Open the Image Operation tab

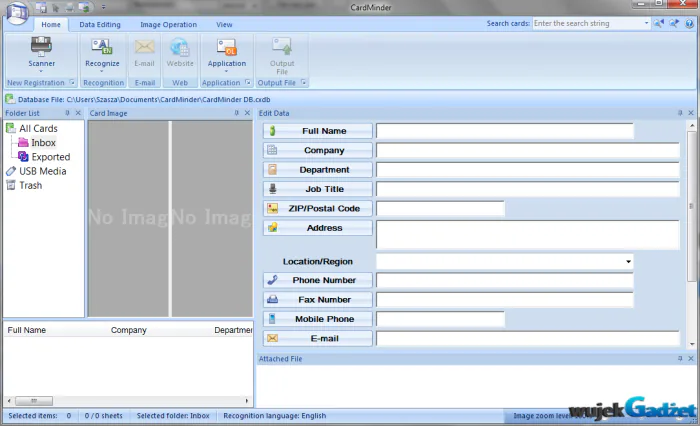[x=168, y=25]
